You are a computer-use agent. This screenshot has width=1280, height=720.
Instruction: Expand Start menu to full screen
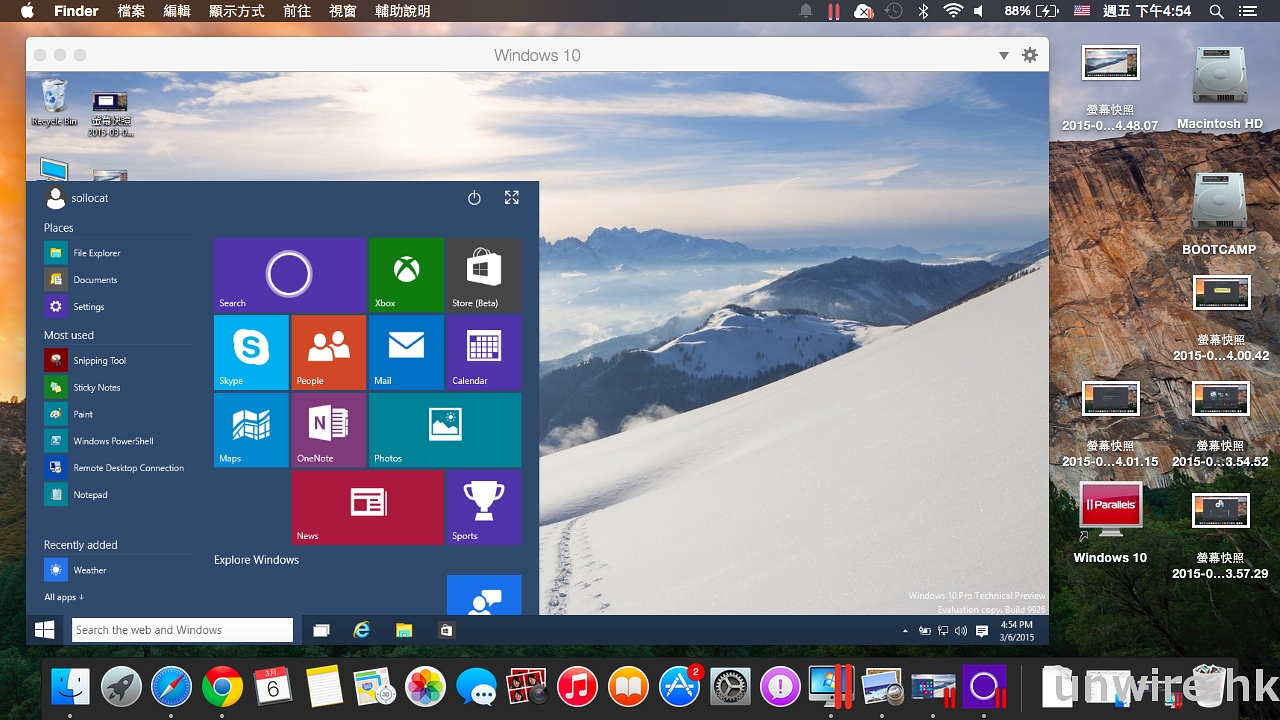point(512,198)
